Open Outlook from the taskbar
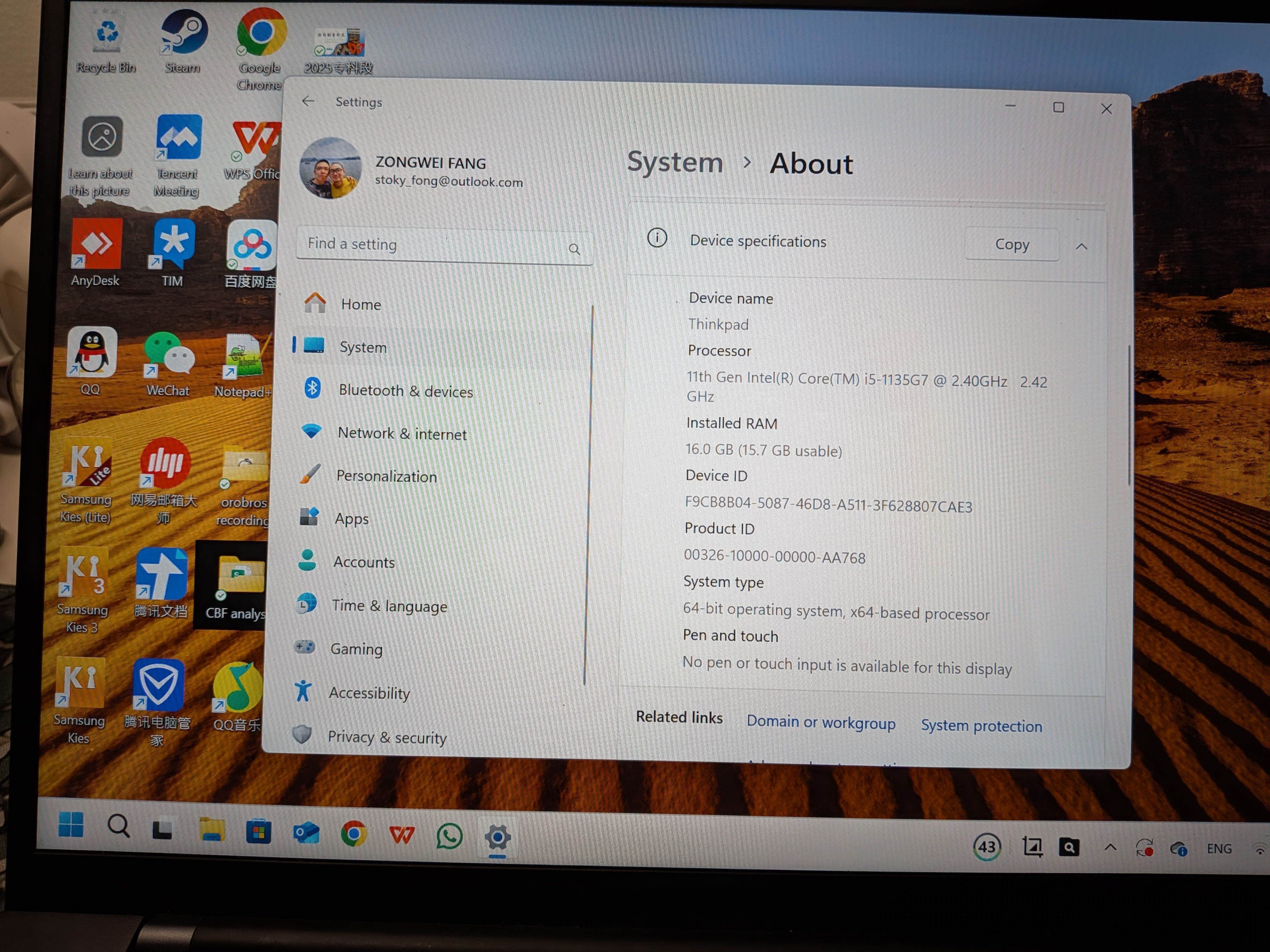This screenshot has height=952, width=1270. (306, 833)
